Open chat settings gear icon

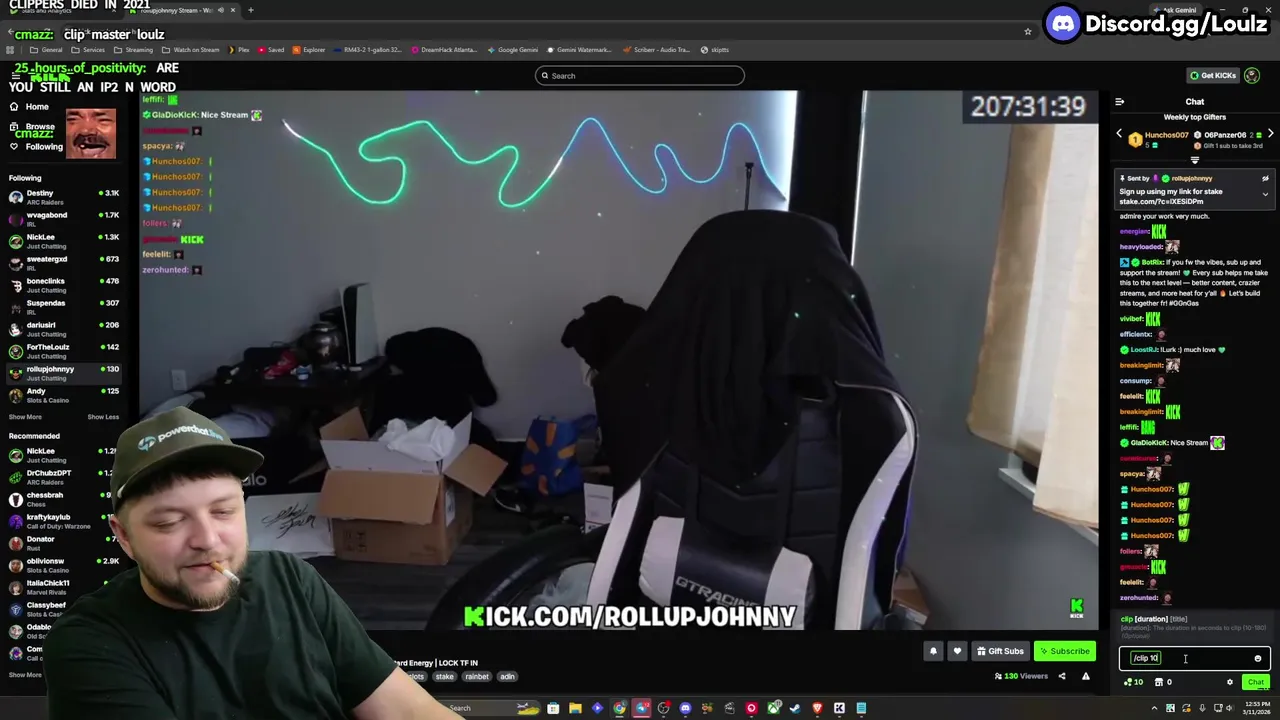coord(1230,682)
